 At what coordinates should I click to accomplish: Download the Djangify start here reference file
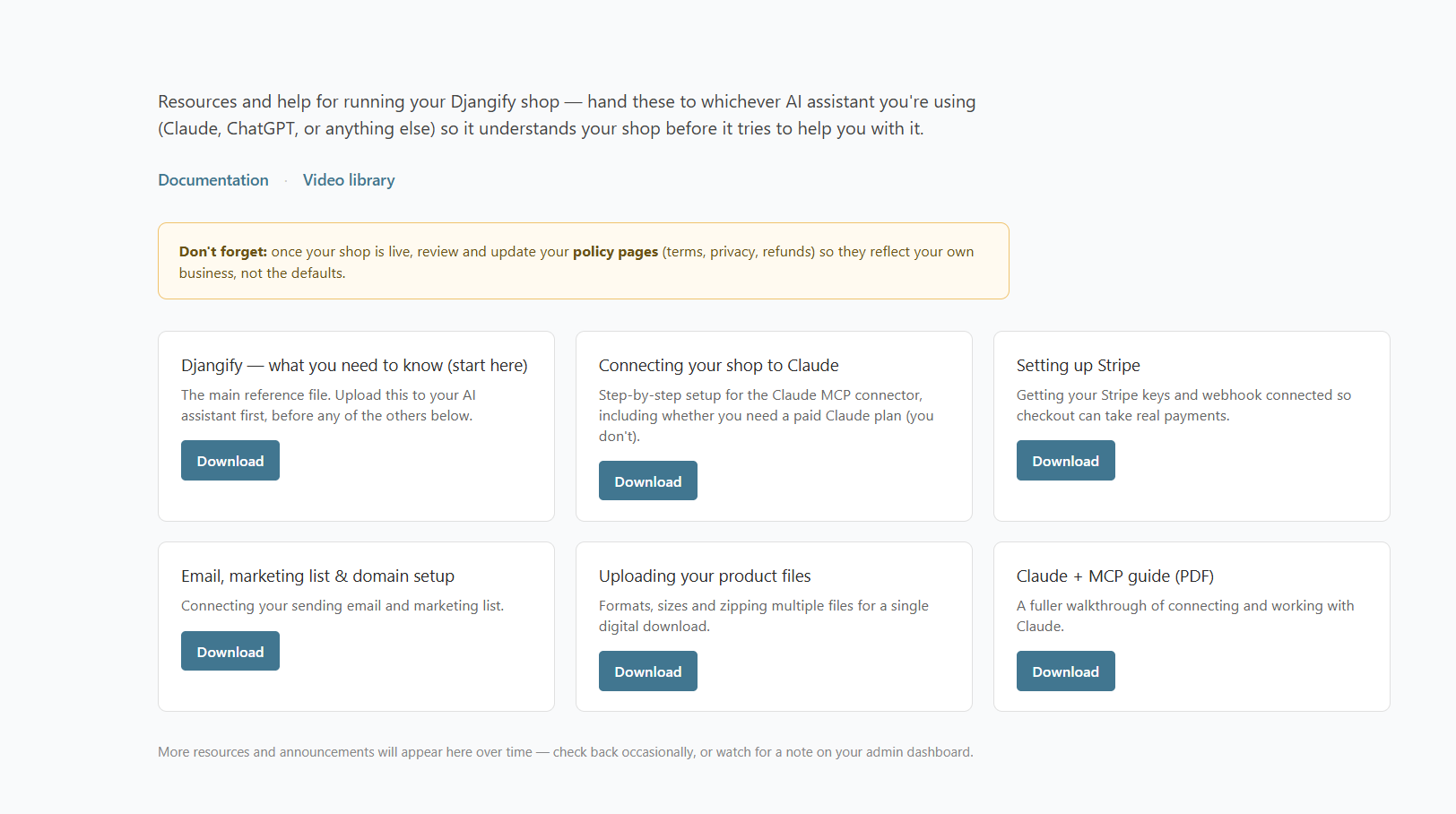pos(230,461)
